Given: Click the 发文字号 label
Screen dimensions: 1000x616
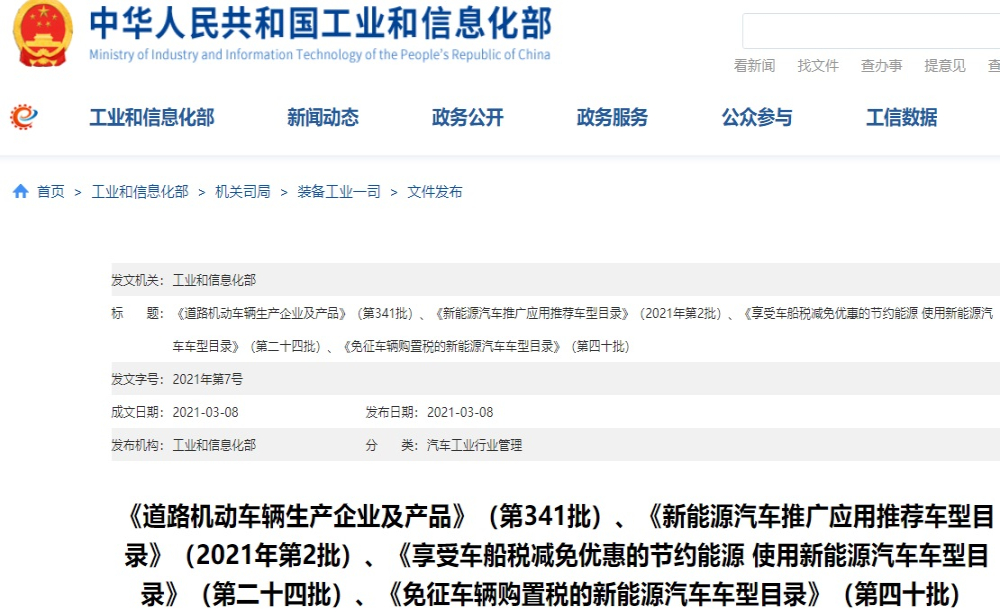Looking at the screenshot, I should click(x=138, y=379).
